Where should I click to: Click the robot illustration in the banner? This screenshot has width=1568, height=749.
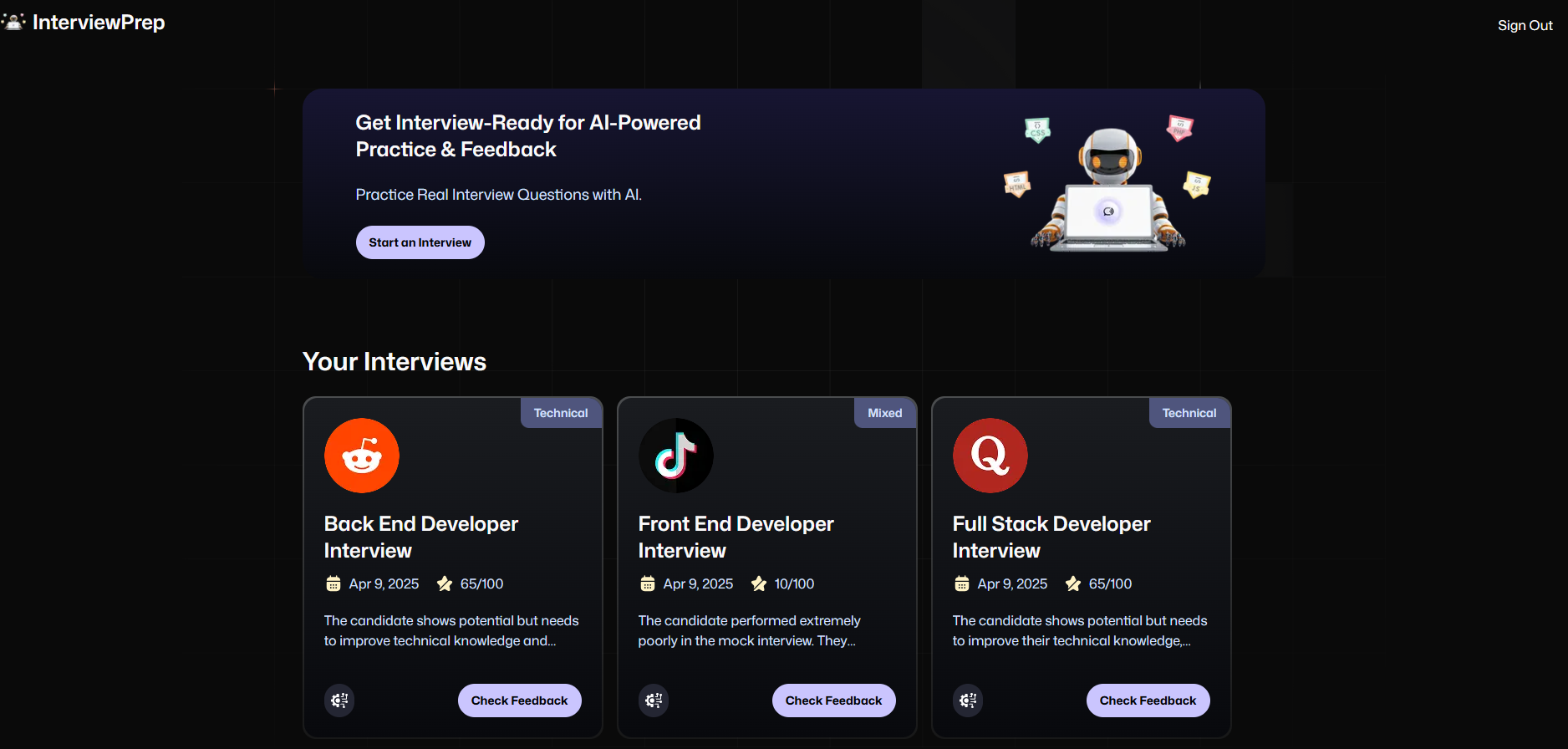coord(1108,190)
